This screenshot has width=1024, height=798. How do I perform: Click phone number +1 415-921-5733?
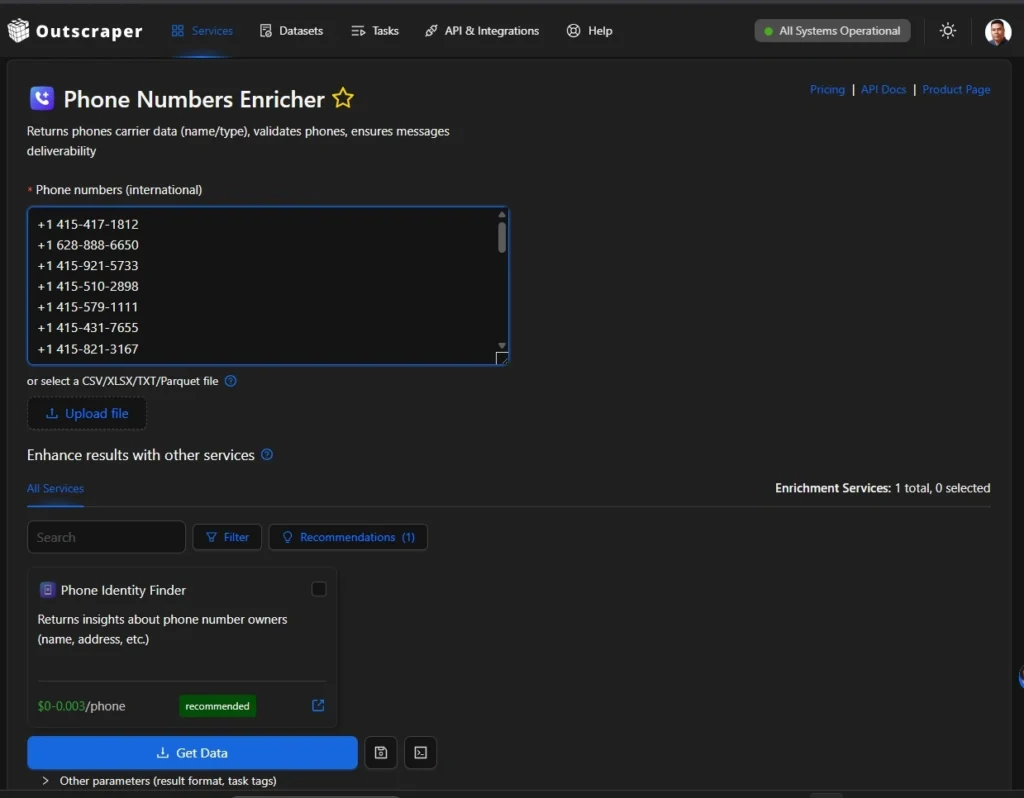[88, 266]
